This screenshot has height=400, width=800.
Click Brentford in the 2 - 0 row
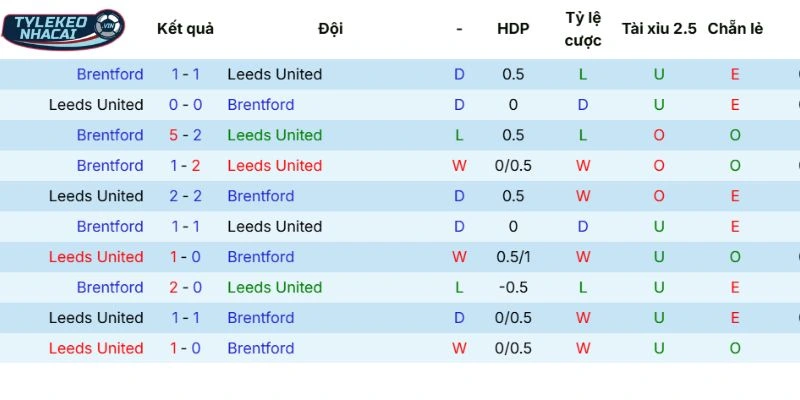[110, 288]
